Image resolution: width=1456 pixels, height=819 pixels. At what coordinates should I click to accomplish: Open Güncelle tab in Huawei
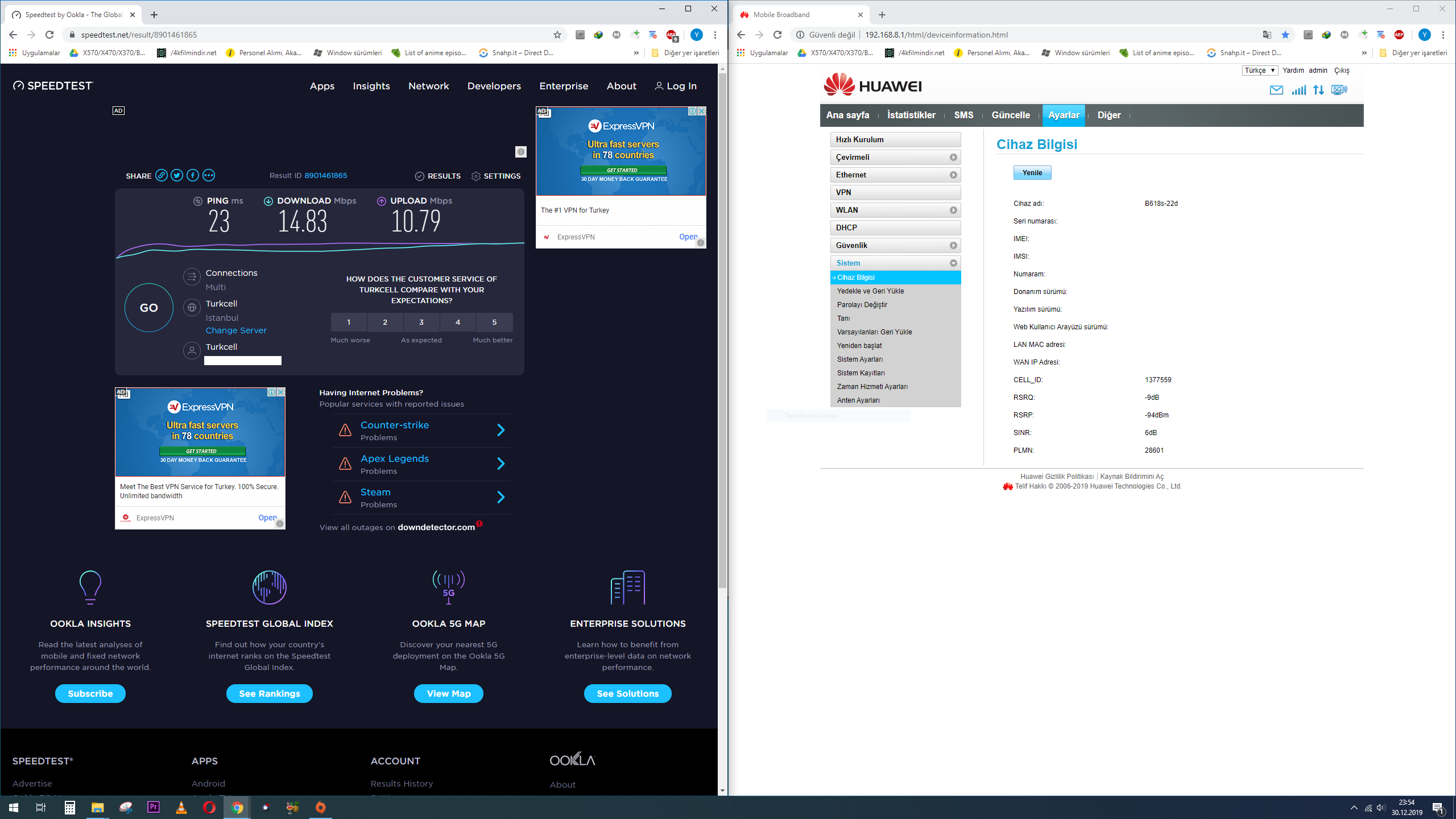pyautogui.click(x=1011, y=115)
